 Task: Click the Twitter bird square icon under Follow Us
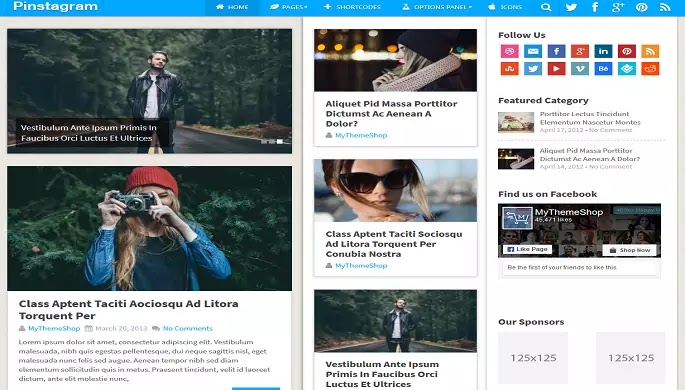click(533, 69)
